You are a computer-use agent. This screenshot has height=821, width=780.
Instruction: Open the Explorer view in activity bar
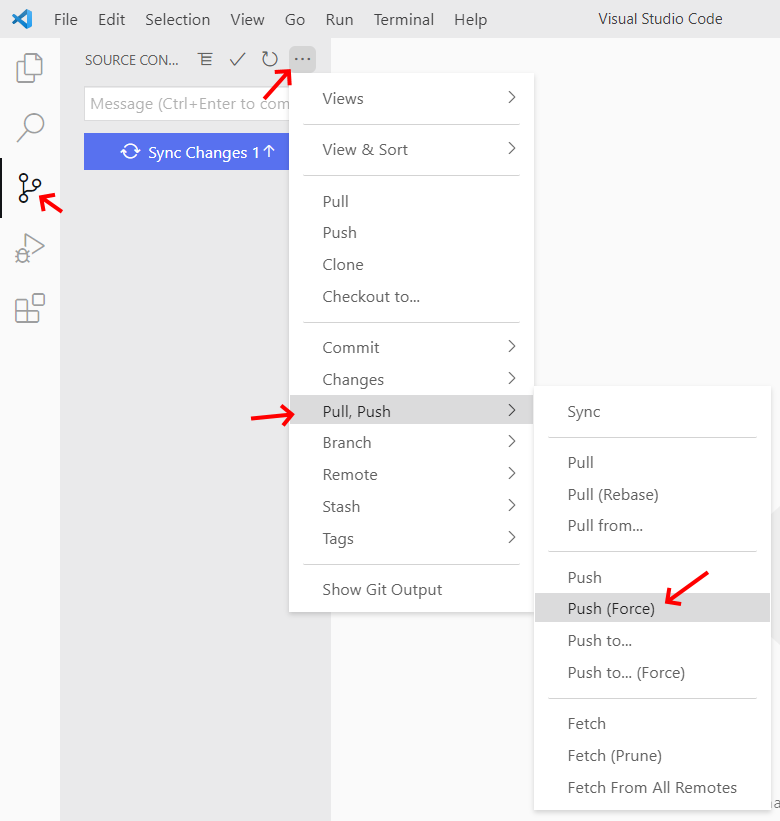(x=30, y=69)
